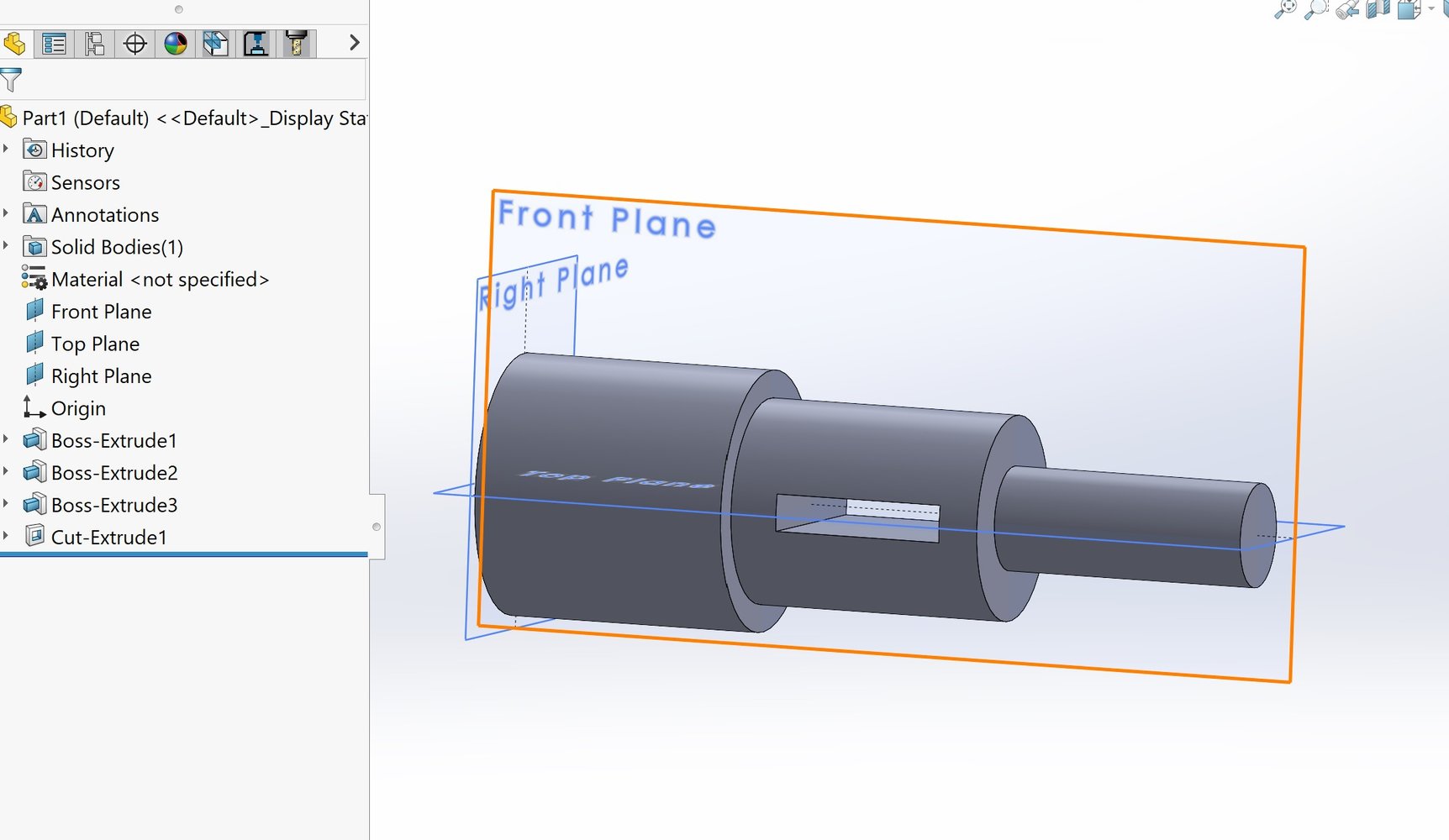The width and height of the screenshot is (1449, 840).
Task: Toggle the Section View tool
Action: coord(1378,9)
